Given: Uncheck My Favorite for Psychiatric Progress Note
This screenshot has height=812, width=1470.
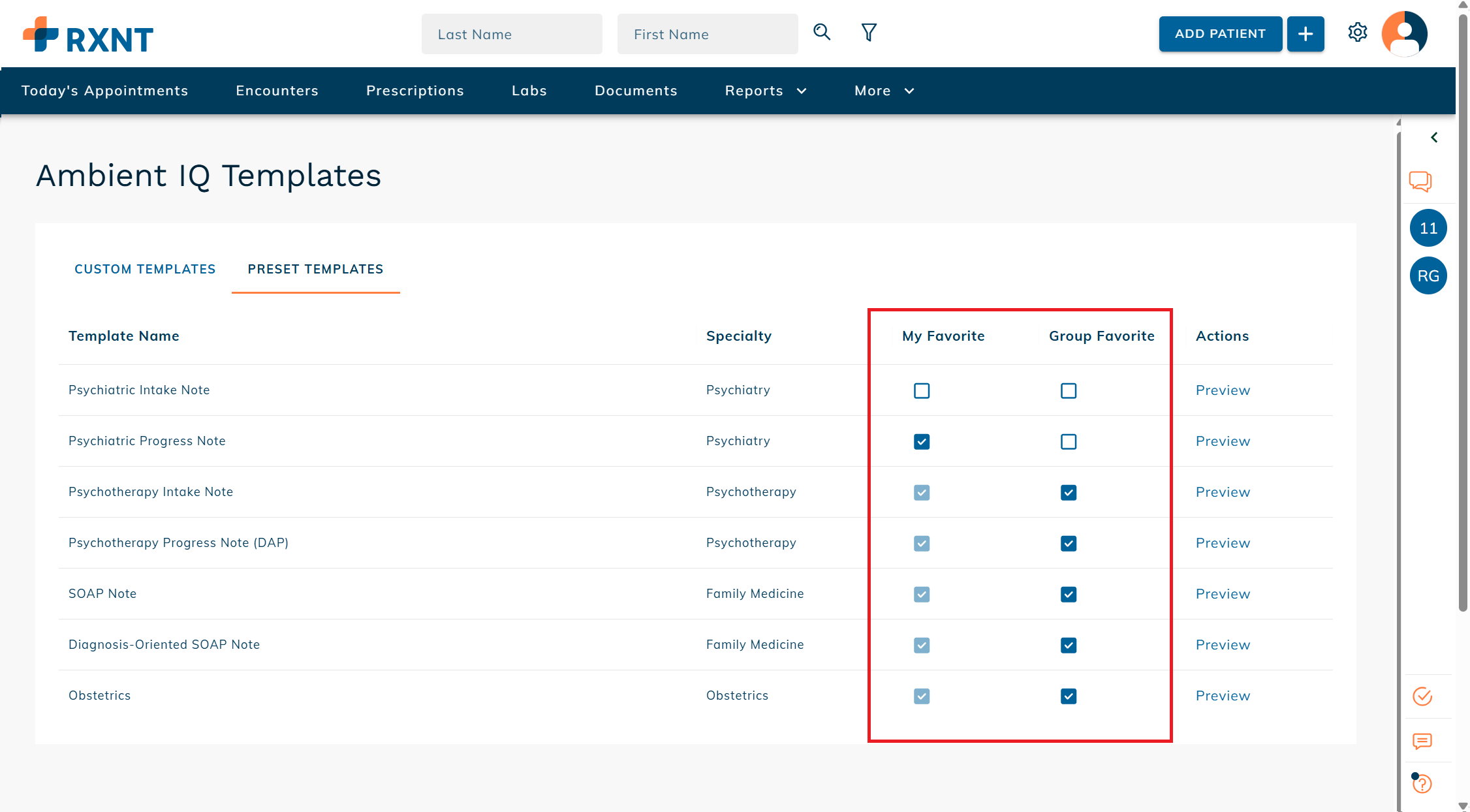Looking at the screenshot, I should pyautogui.click(x=922, y=442).
